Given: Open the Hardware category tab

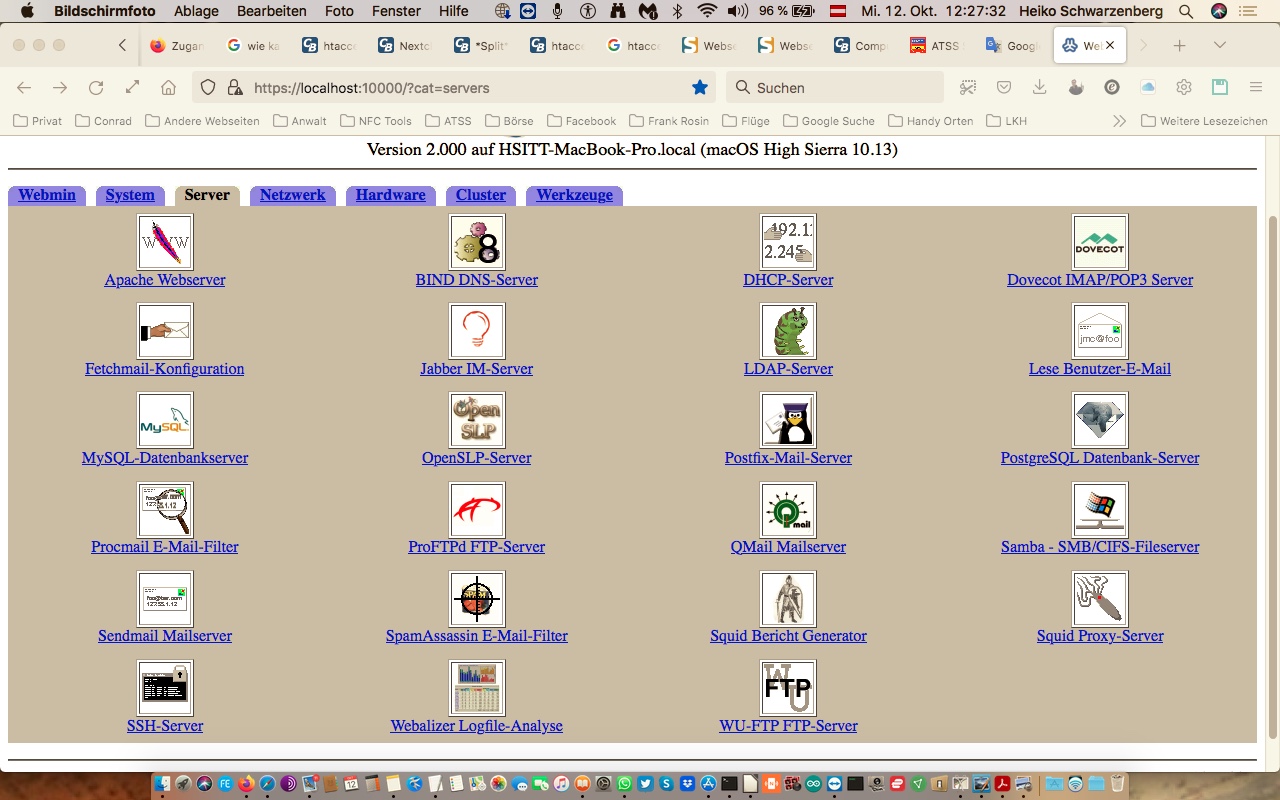Looking at the screenshot, I should 391,195.
